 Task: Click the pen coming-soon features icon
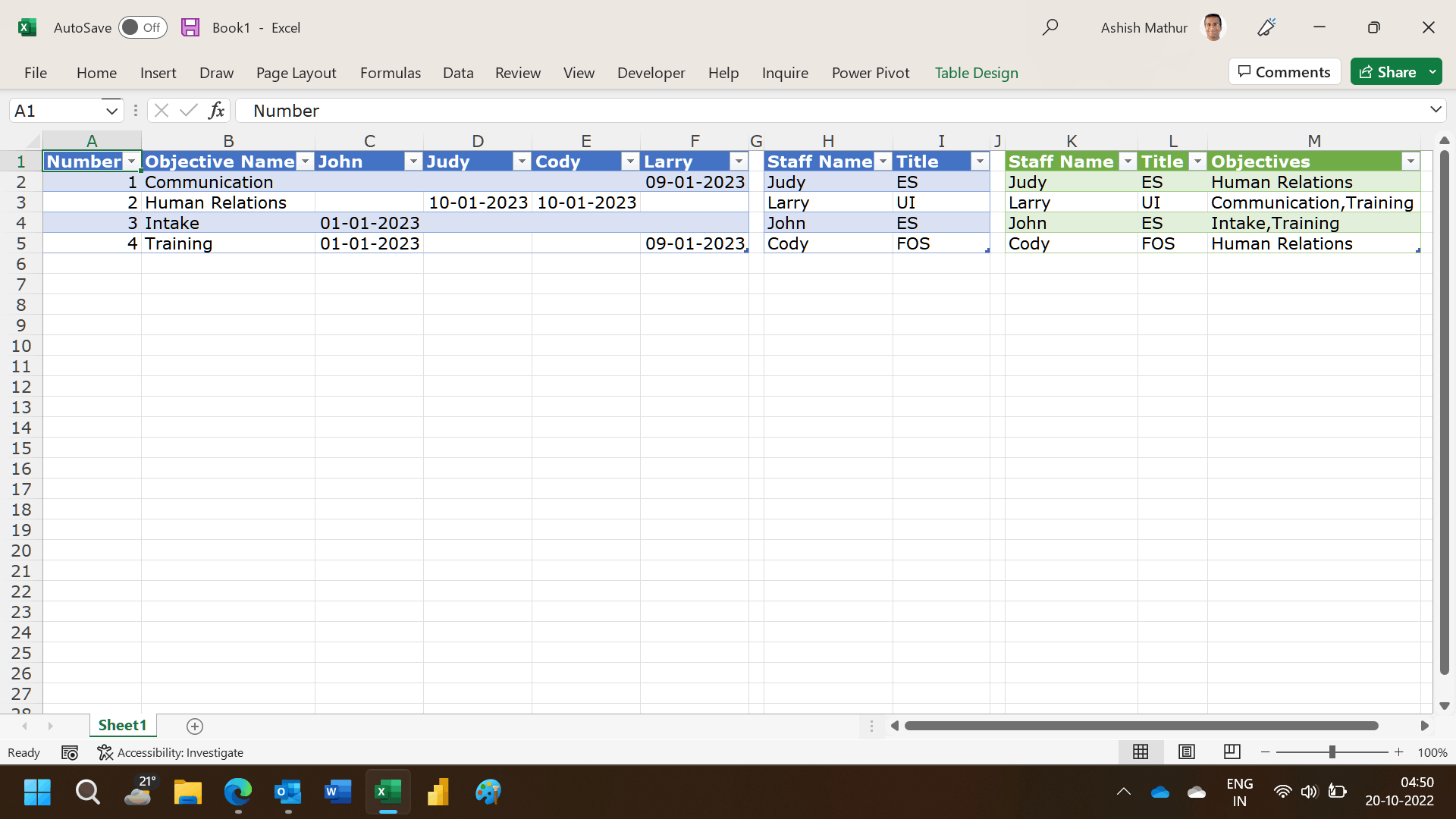pyautogui.click(x=1266, y=27)
